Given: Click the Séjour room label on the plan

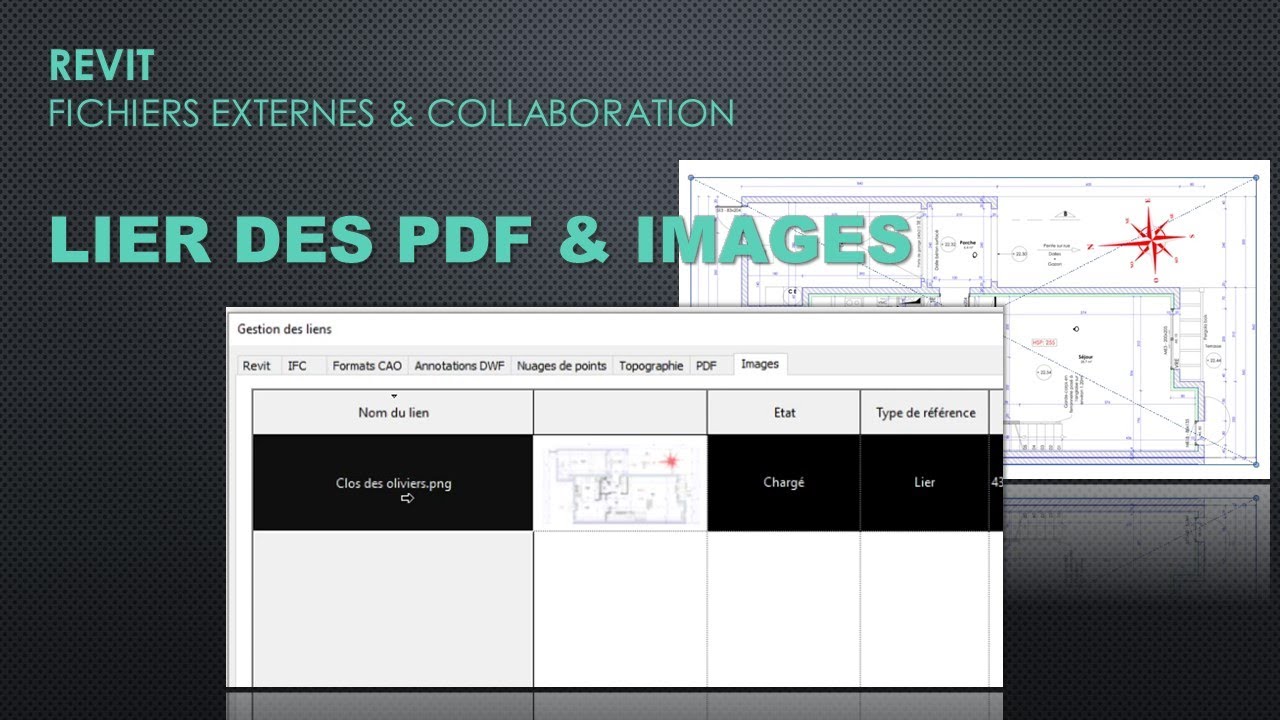Looking at the screenshot, I should pyautogui.click(x=1085, y=357).
